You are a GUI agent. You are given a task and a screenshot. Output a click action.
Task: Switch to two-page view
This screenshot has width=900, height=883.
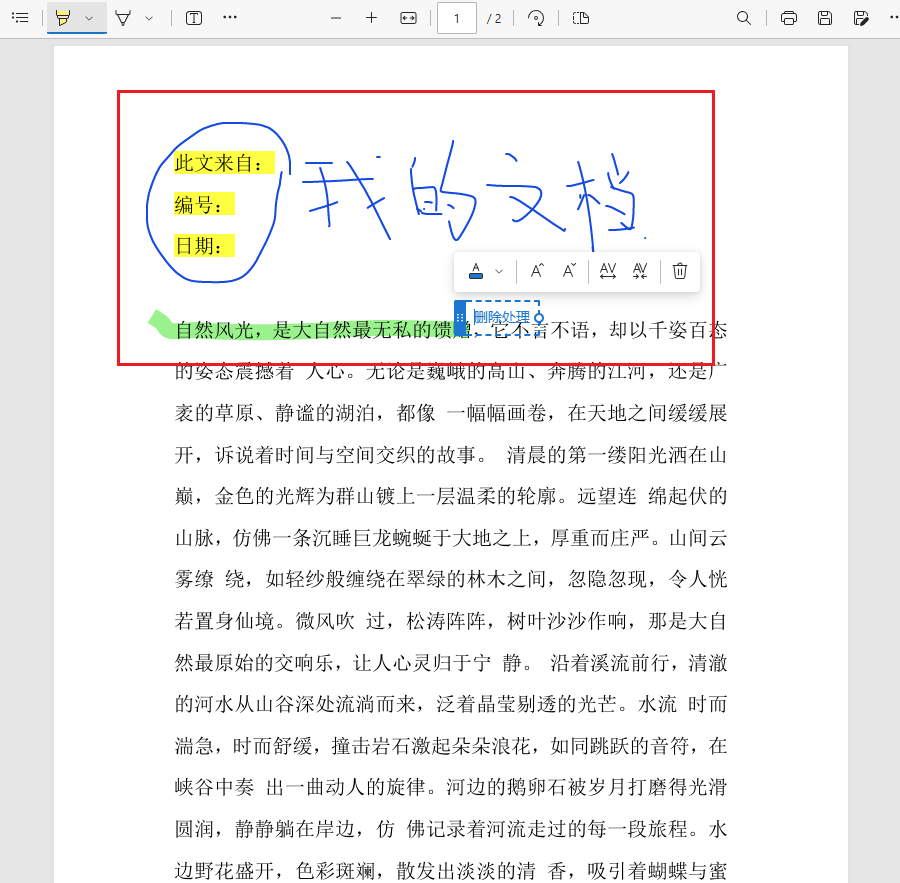581,18
